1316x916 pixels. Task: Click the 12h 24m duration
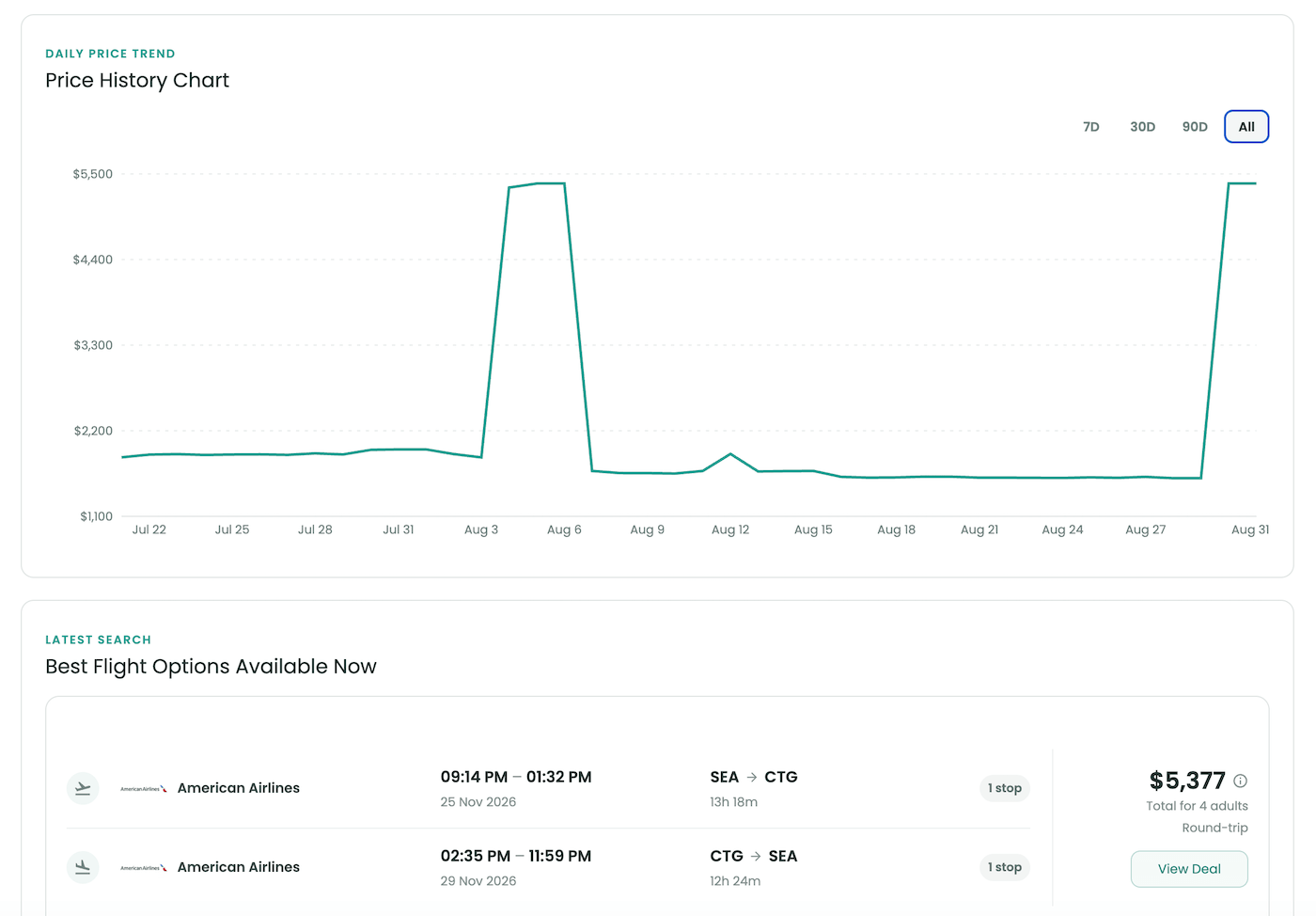[735, 881]
